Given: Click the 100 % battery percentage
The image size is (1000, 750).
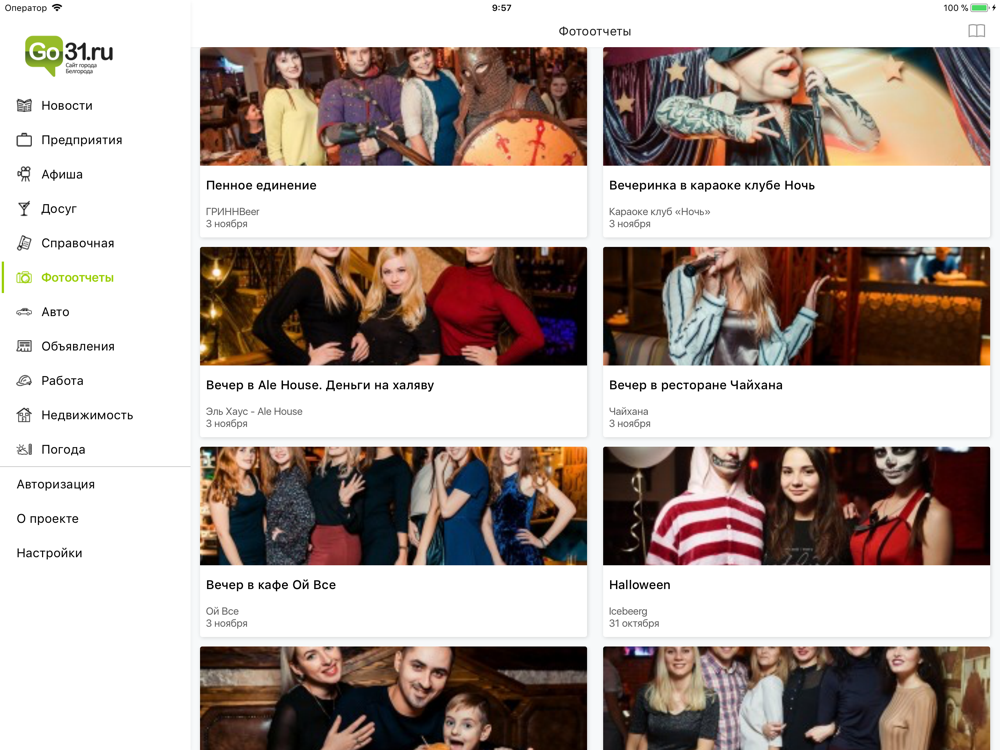Looking at the screenshot, I should (x=955, y=8).
